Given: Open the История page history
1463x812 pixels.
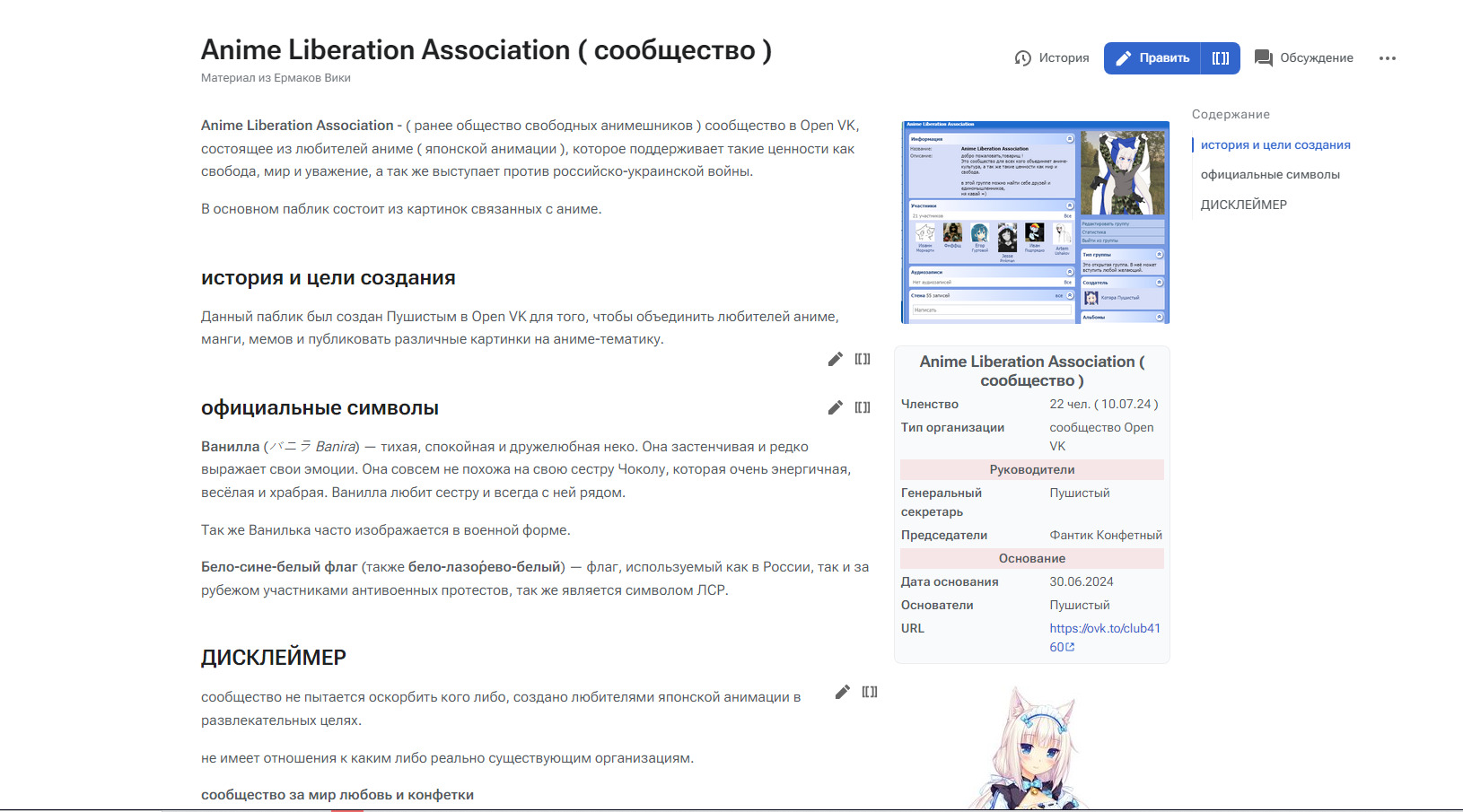Looking at the screenshot, I should (1051, 58).
